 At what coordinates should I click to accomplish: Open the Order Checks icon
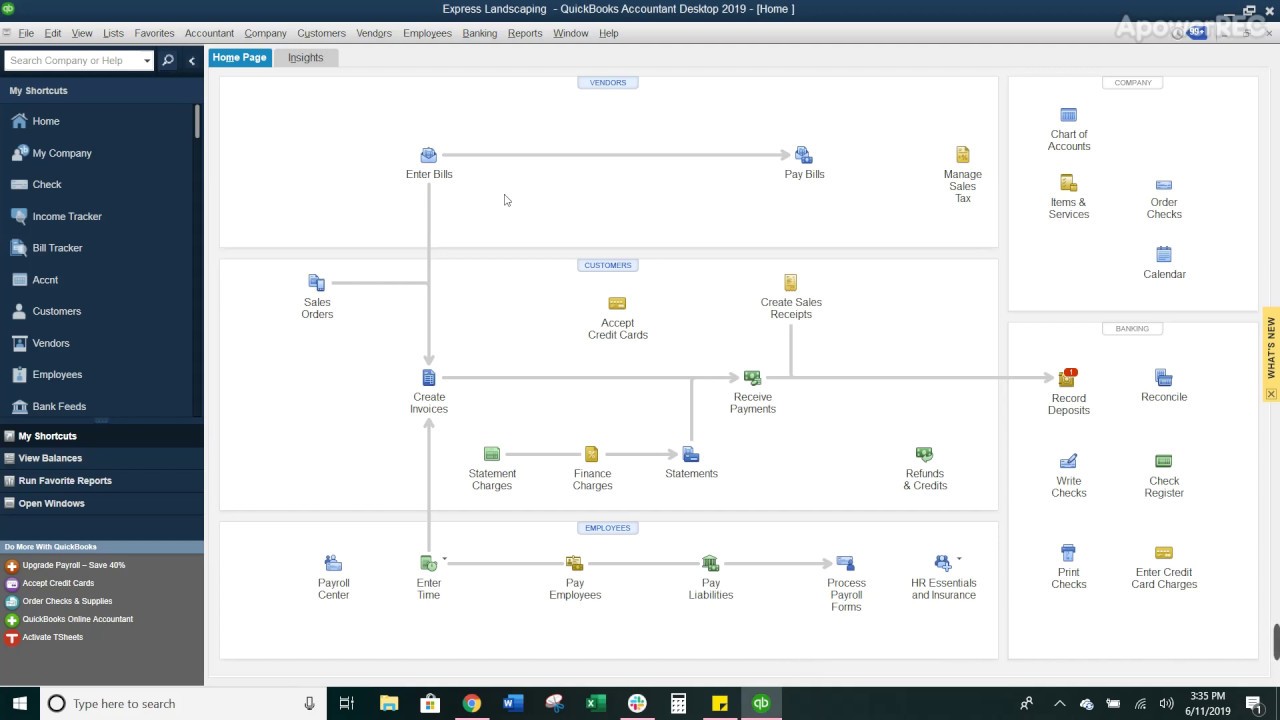click(x=1163, y=185)
